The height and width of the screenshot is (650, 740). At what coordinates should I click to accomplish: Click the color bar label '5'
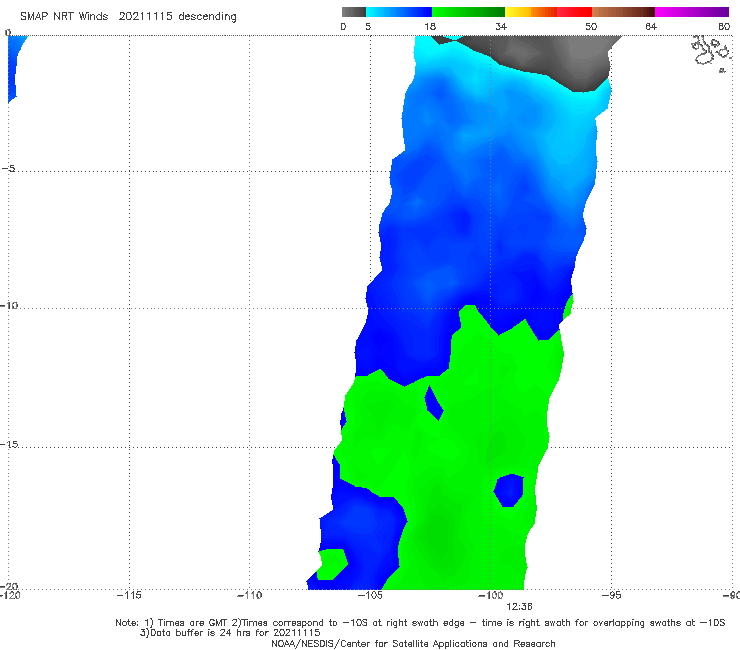tap(368, 27)
